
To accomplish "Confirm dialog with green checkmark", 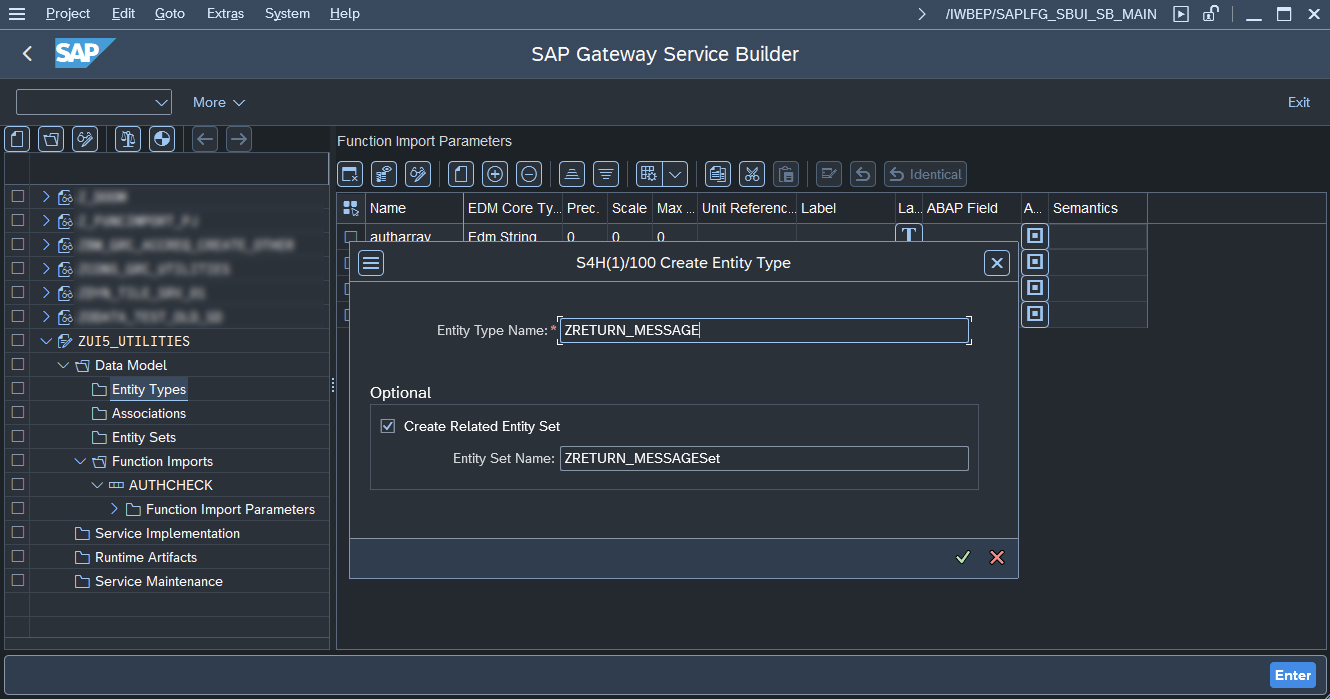I will (x=963, y=557).
